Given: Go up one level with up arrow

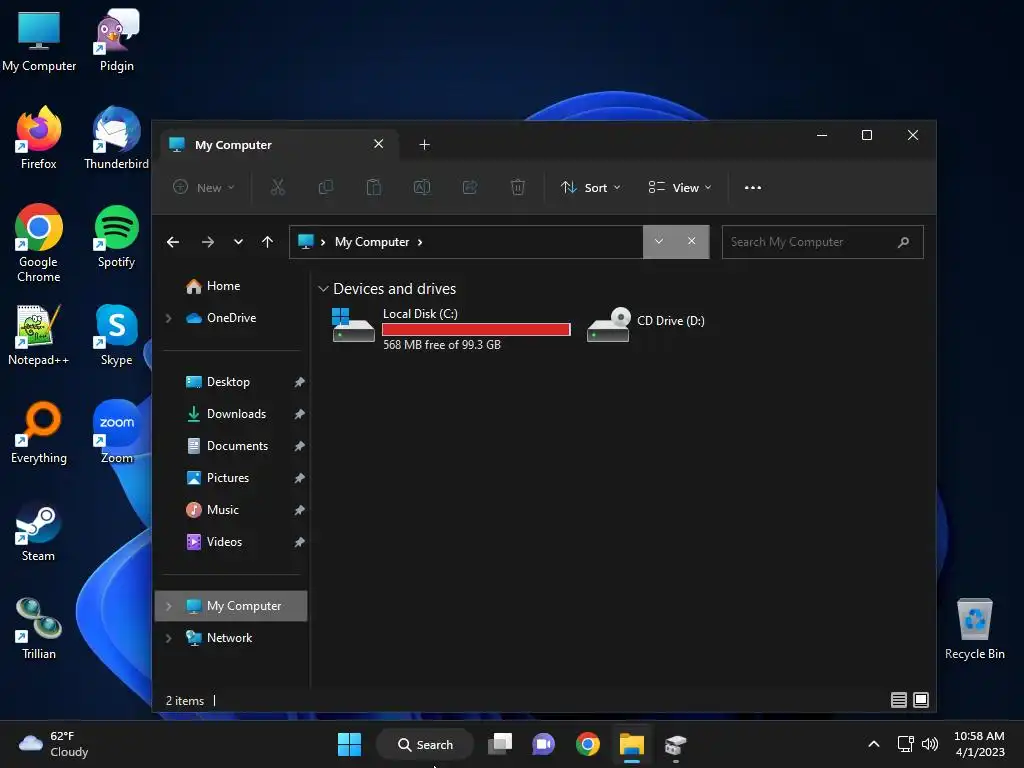Looking at the screenshot, I should click(x=267, y=242).
